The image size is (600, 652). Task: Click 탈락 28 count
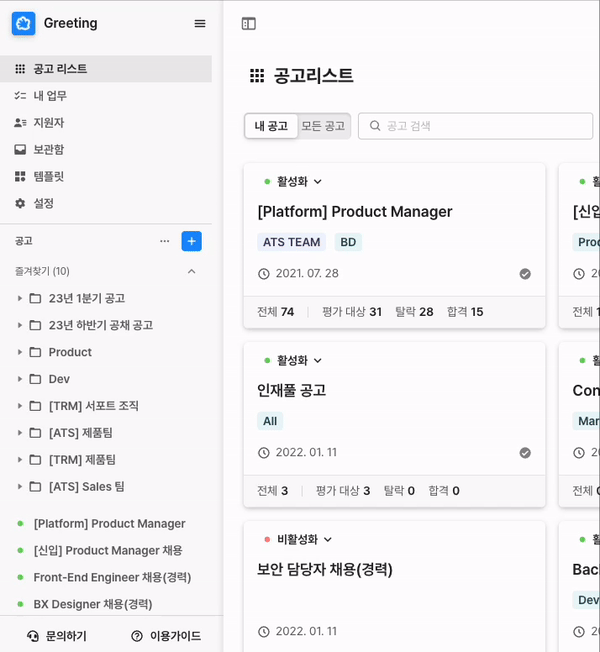(414, 312)
